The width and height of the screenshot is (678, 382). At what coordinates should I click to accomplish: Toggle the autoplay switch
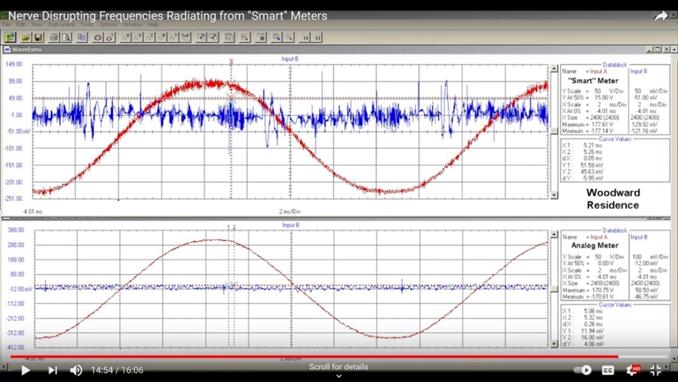[582, 370]
